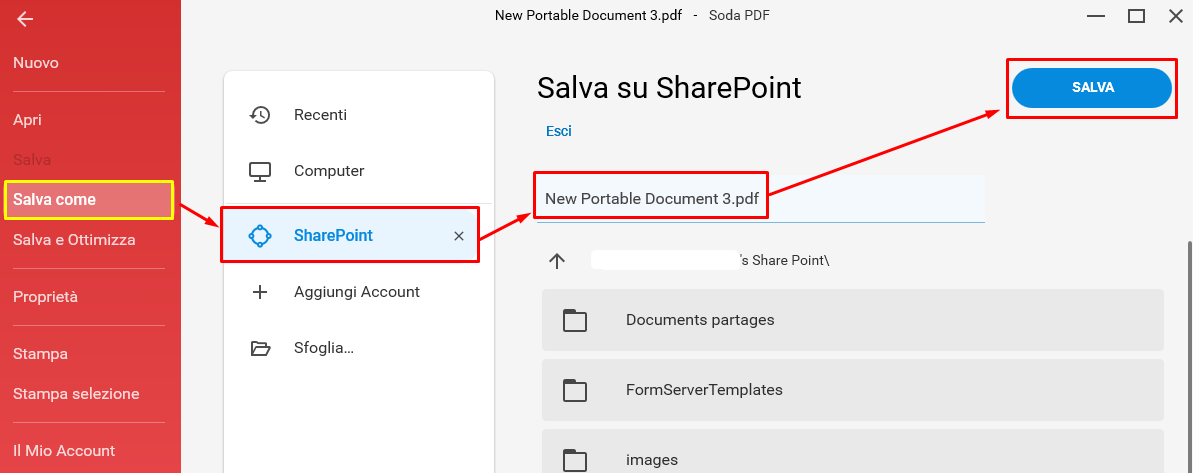This screenshot has height=473, width=1193.
Task: Click the SharePoint logo icon
Action: pos(260,236)
